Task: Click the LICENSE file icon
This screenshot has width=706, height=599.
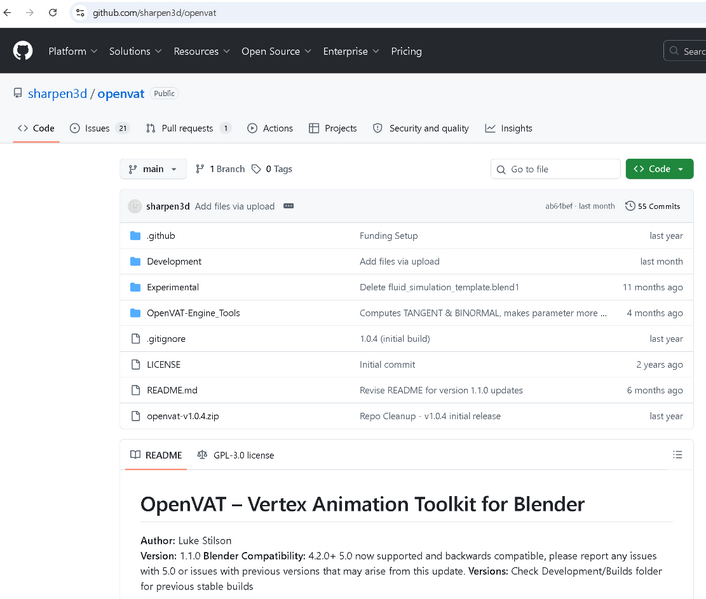Action: coord(135,364)
